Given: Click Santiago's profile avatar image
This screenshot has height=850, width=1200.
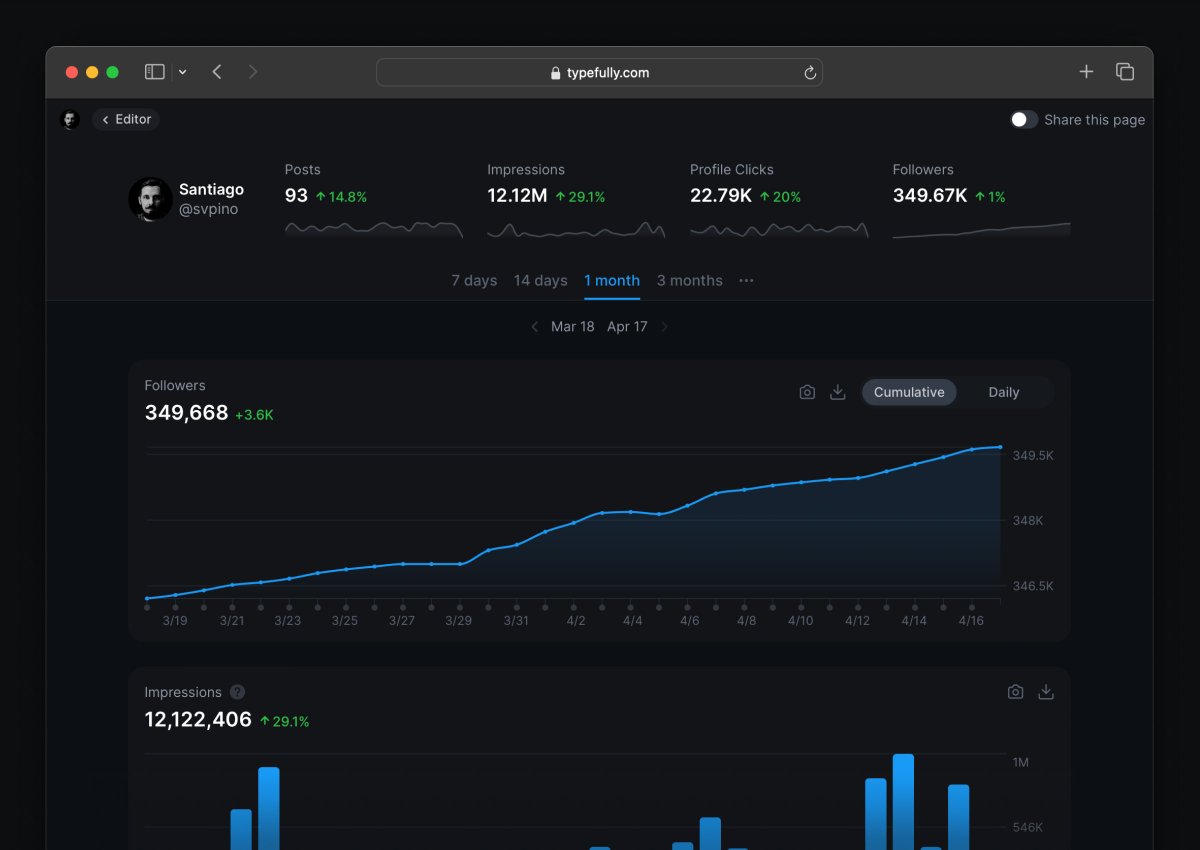Looking at the screenshot, I should pos(151,199).
